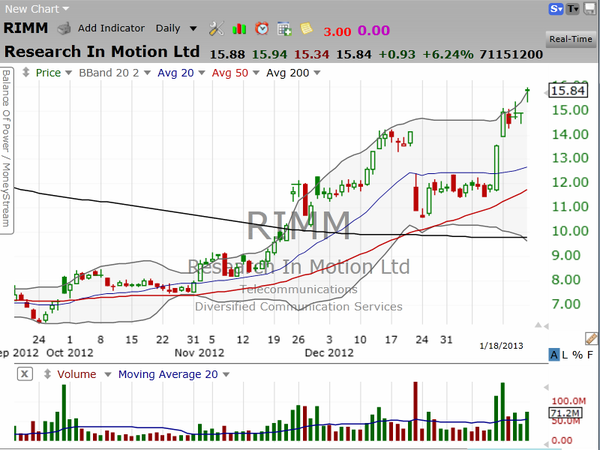Click the red 3.00 value
600x450 pixels.
tap(337, 31)
